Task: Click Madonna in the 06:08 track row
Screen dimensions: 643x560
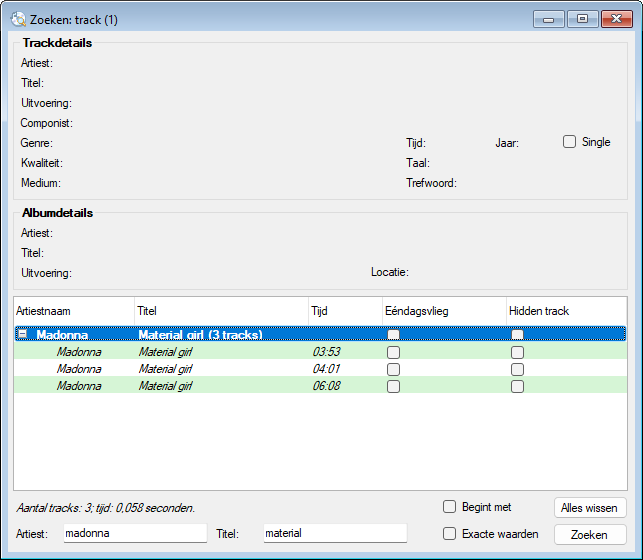Action: (x=79, y=386)
